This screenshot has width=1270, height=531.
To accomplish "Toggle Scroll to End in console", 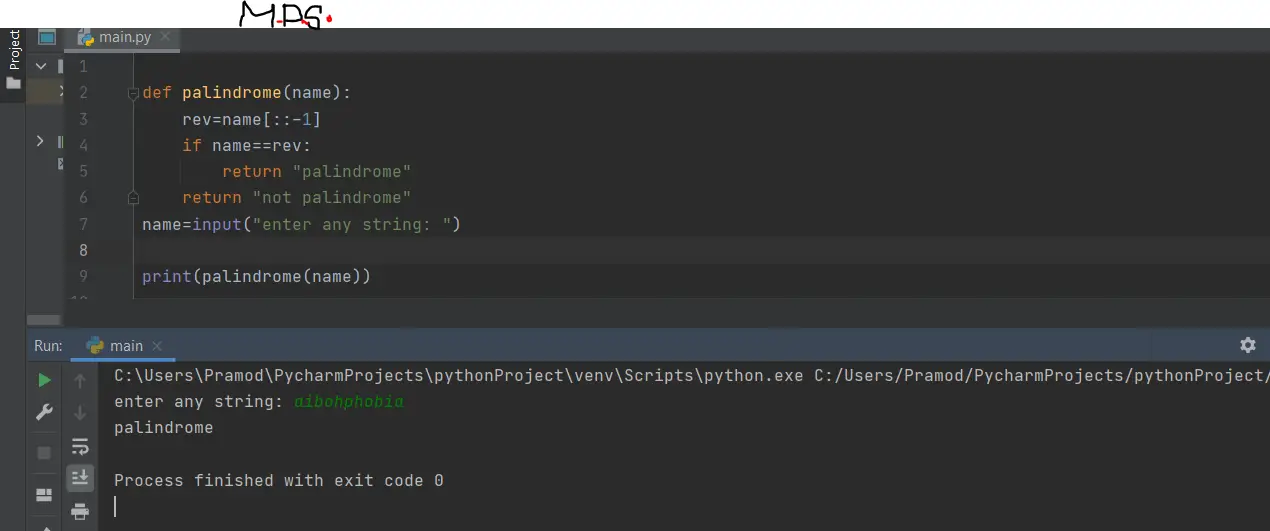I will coord(80,478).
